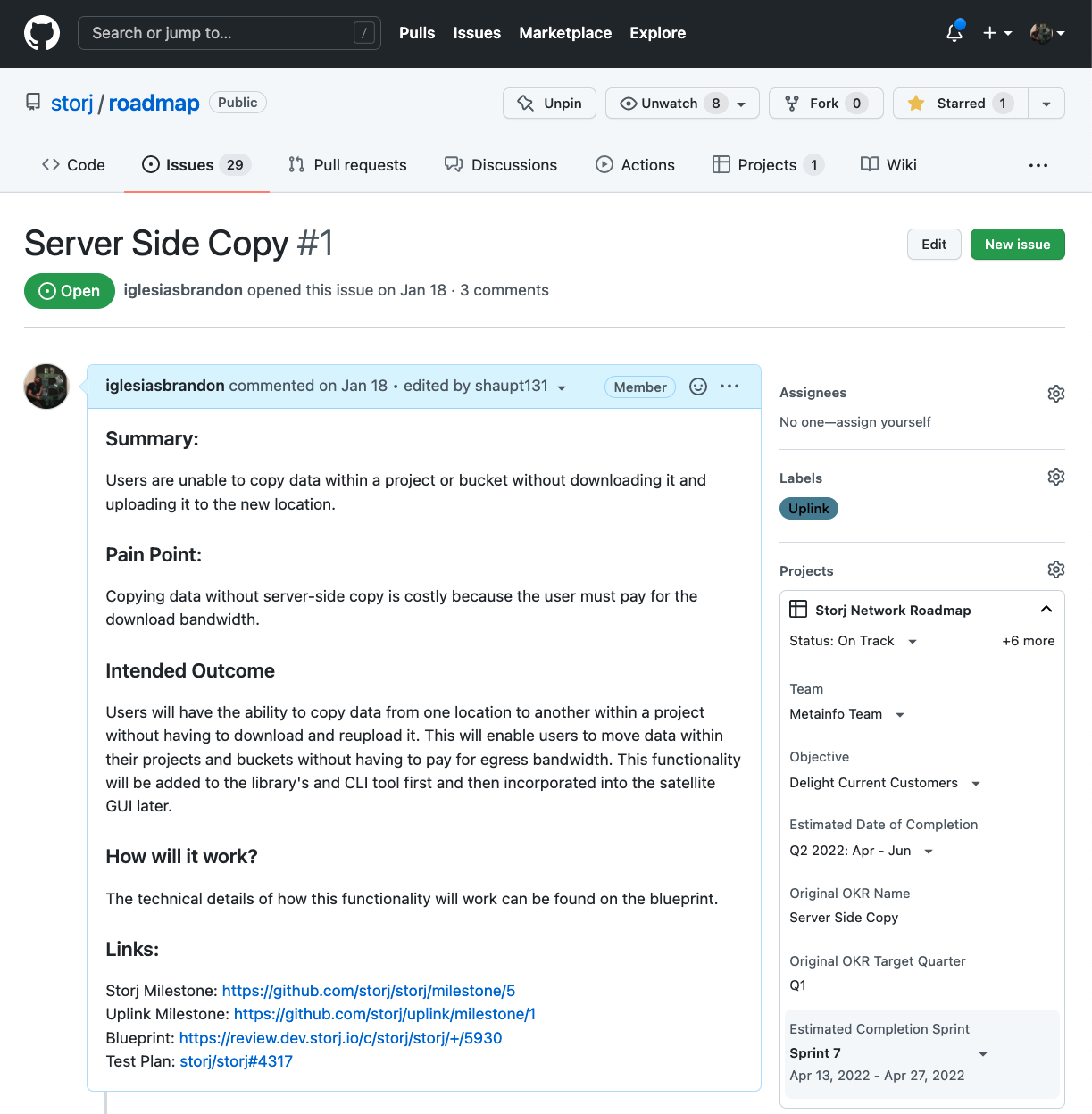
Task: Click the Projects sidebar gear icon
Action: coord(1055,569)
